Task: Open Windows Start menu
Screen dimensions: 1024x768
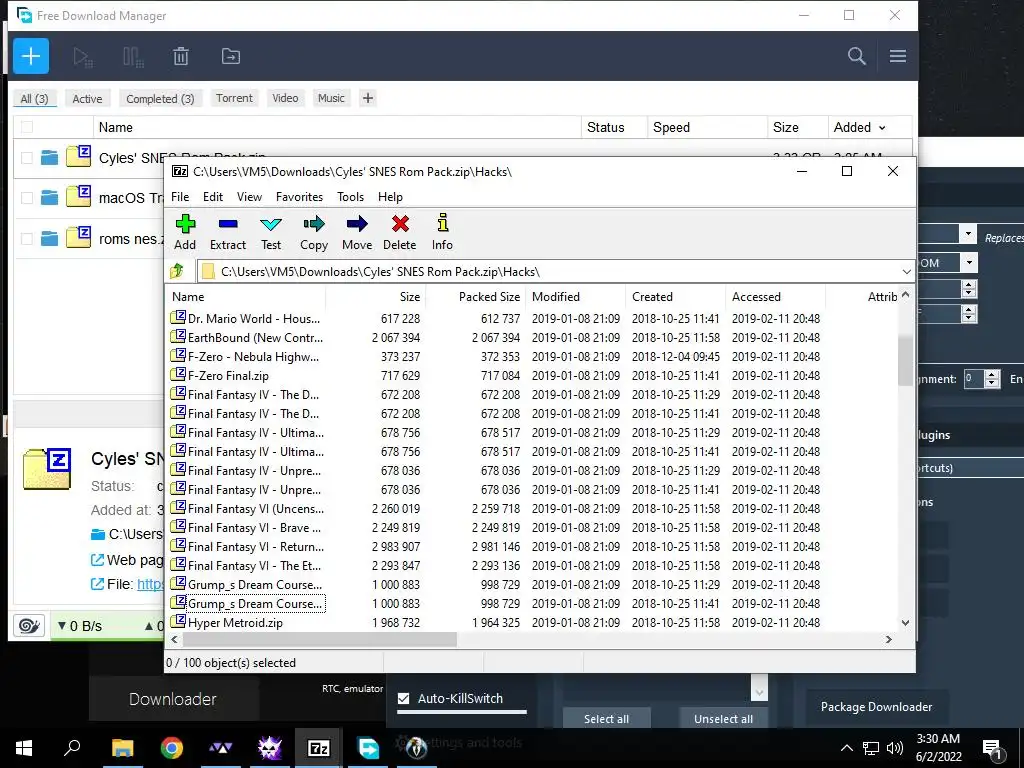Action: (24, 748)
